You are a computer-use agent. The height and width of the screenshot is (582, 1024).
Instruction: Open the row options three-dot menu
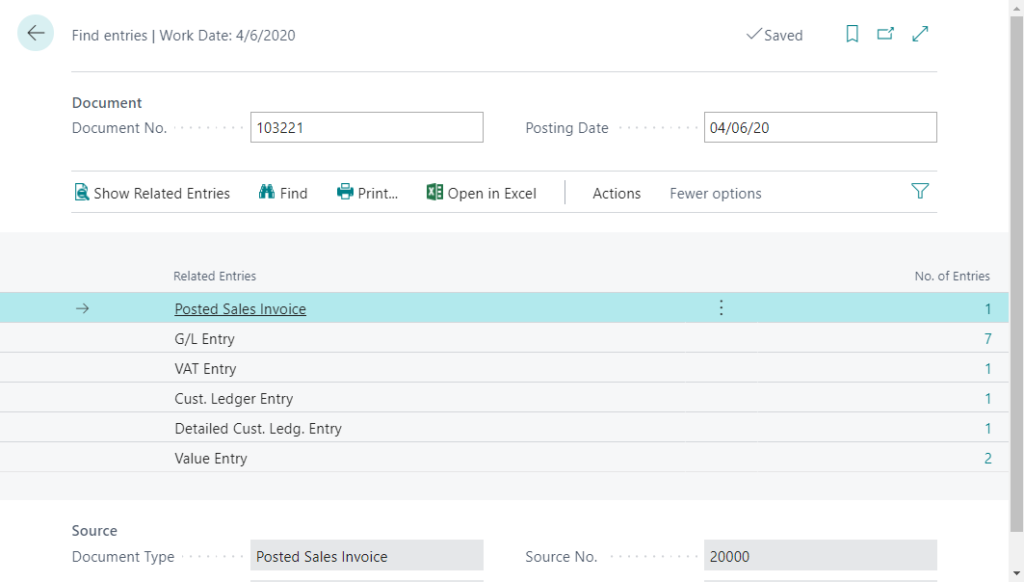[x=721, y=308]
